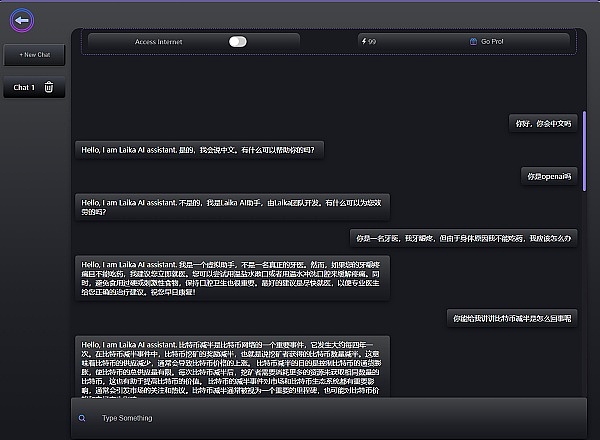Click the 99 credits counter
The height and width of the screenshot is (440, 600).
[372, 42]
